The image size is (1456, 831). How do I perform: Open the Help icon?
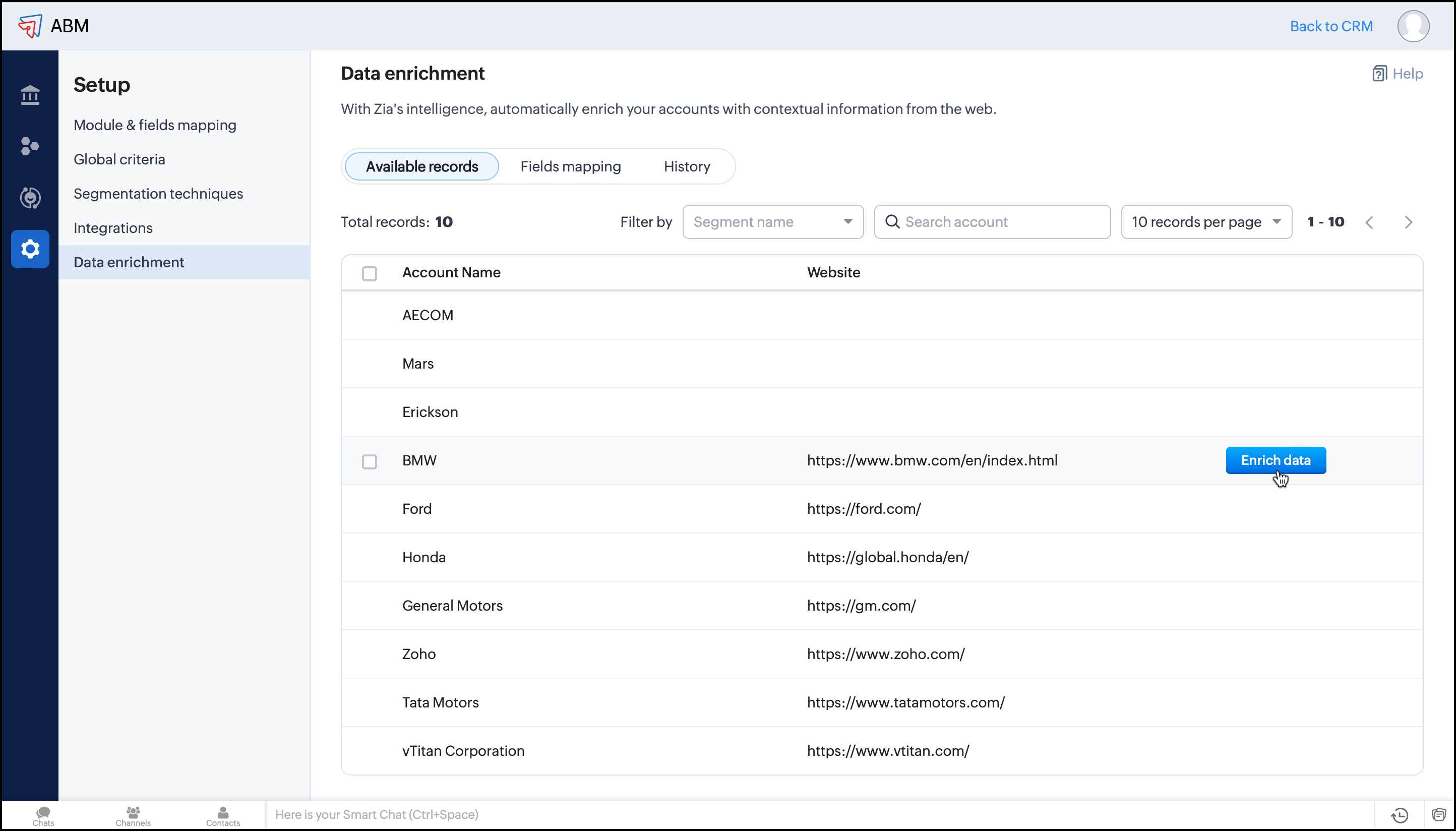(x=1379, y=74)
